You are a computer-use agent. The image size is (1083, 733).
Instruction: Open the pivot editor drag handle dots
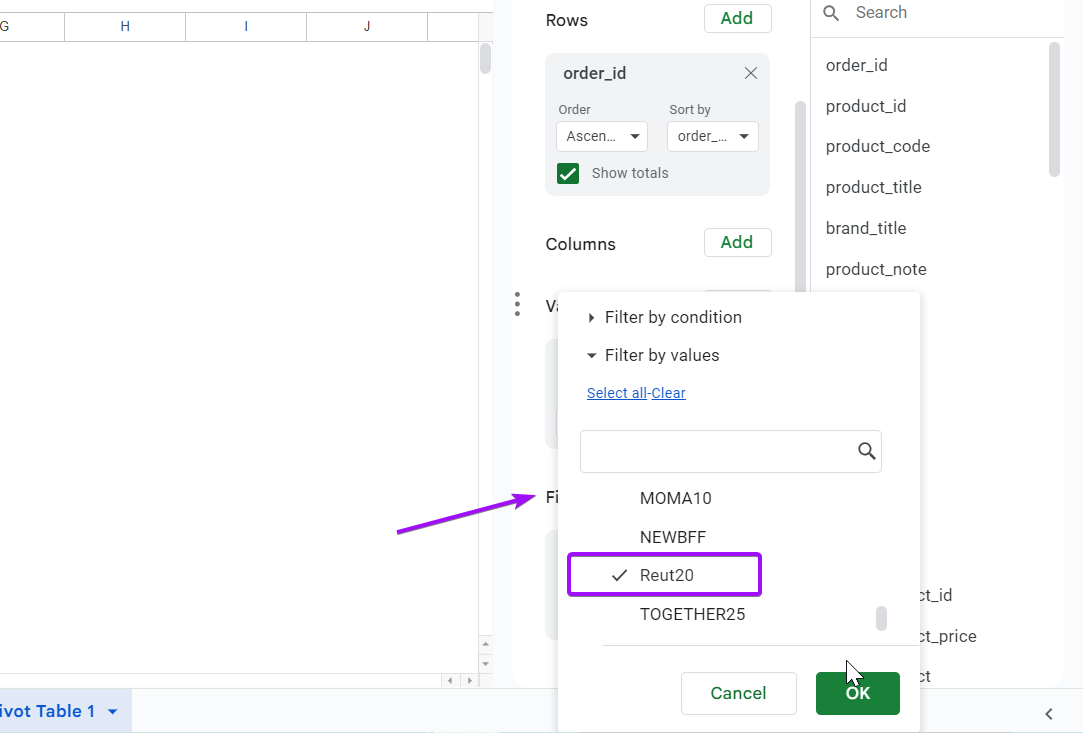pos(517,304)
